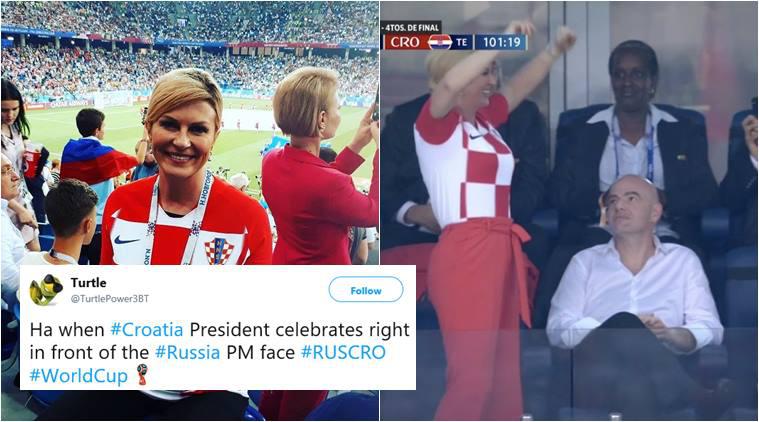This screenshot has width=759, height=422.
Task: Click the Croatia crest on the red jersey
Action: pyautogui.click(x=219, y=251)
